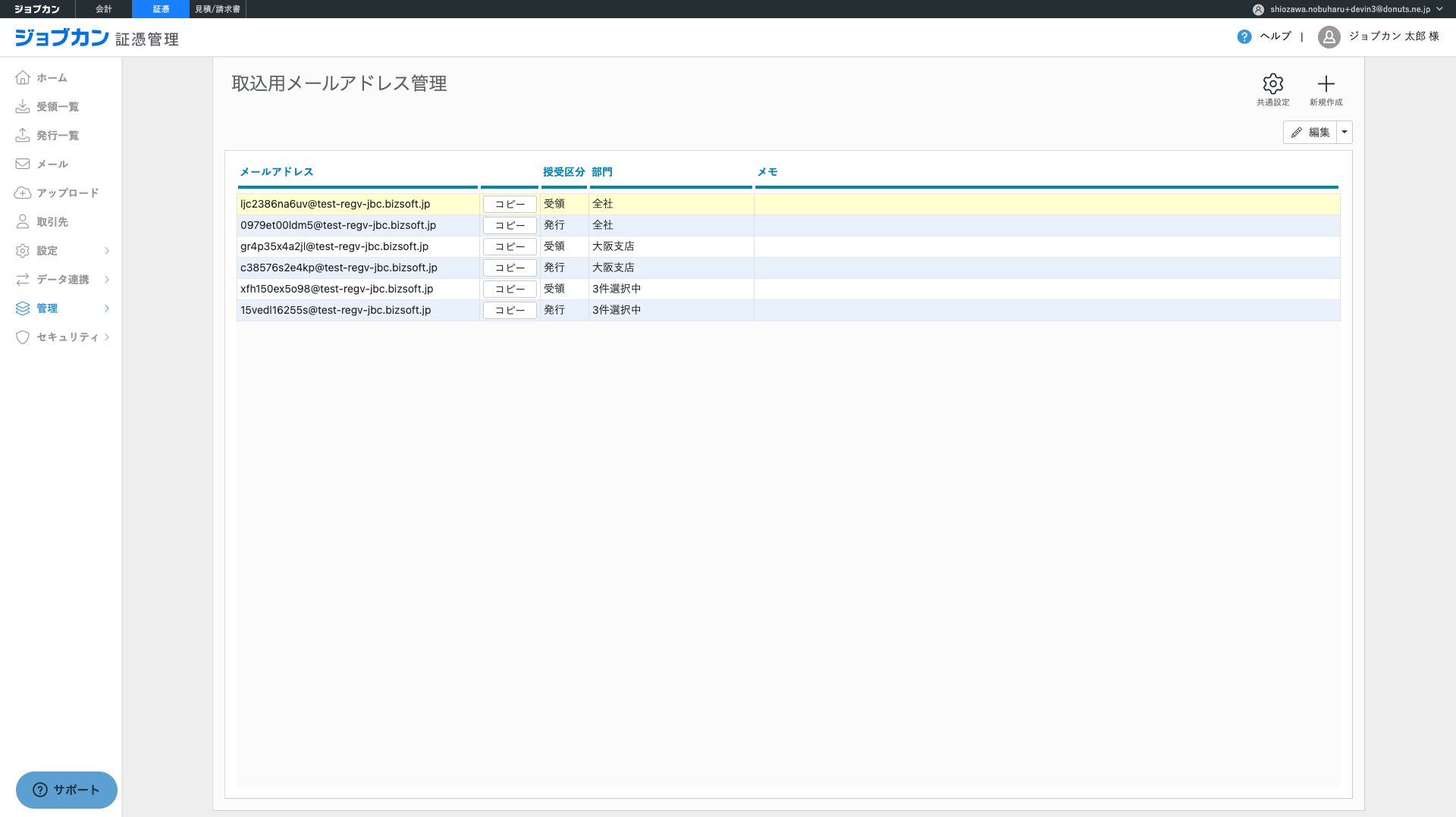
Task: Click the 授受区分 column header
Action: coord(563,172)
